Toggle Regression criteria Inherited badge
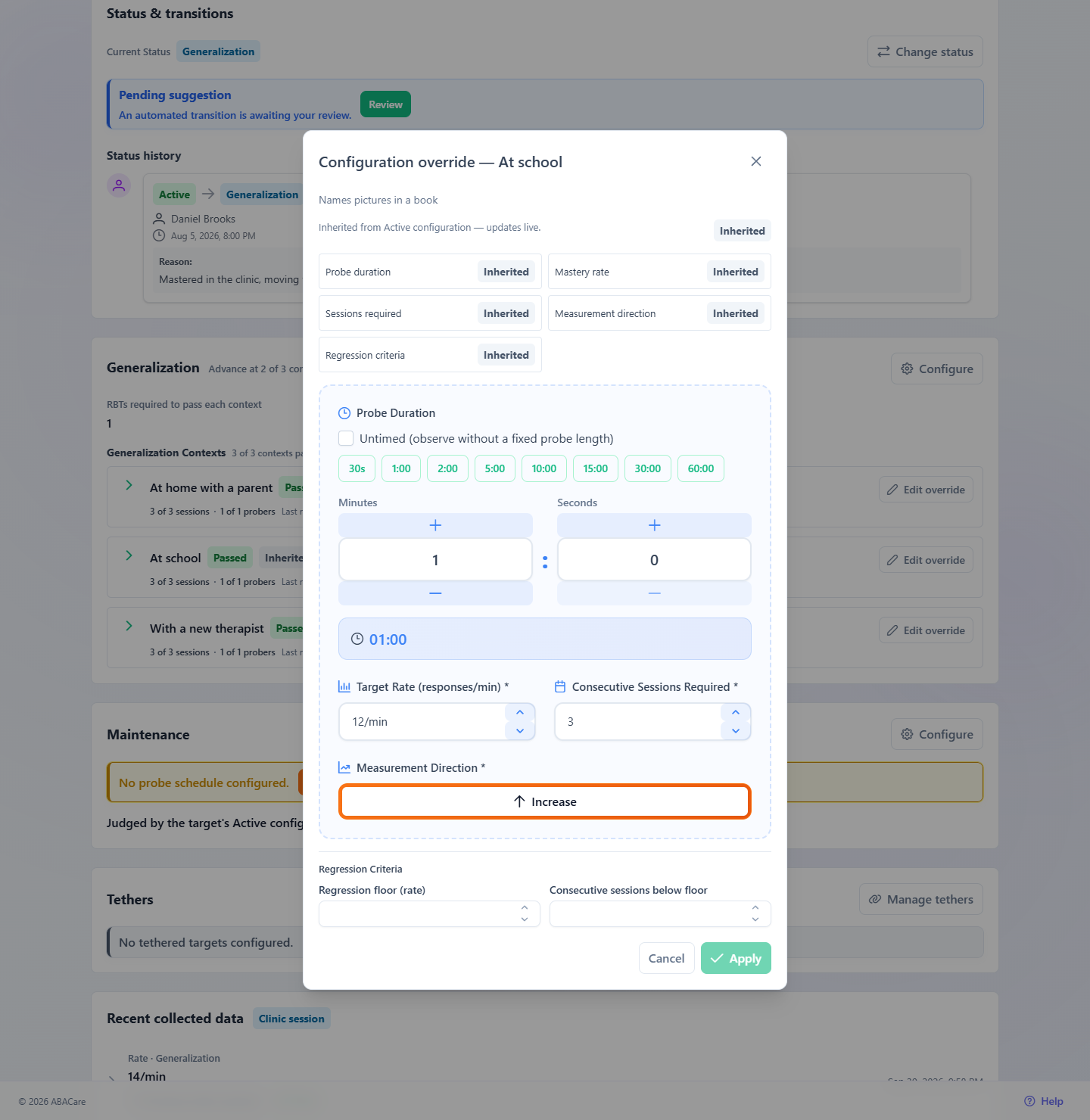 [x=506, y=355]
